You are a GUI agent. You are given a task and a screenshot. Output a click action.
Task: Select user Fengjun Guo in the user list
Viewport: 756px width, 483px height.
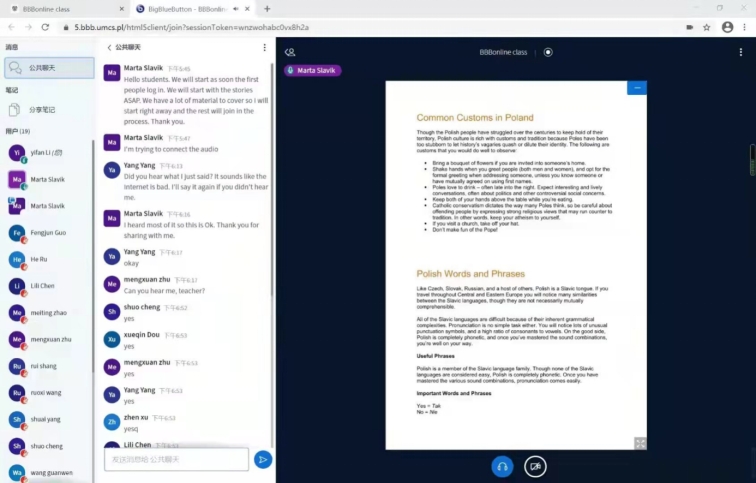click(50, 233)
